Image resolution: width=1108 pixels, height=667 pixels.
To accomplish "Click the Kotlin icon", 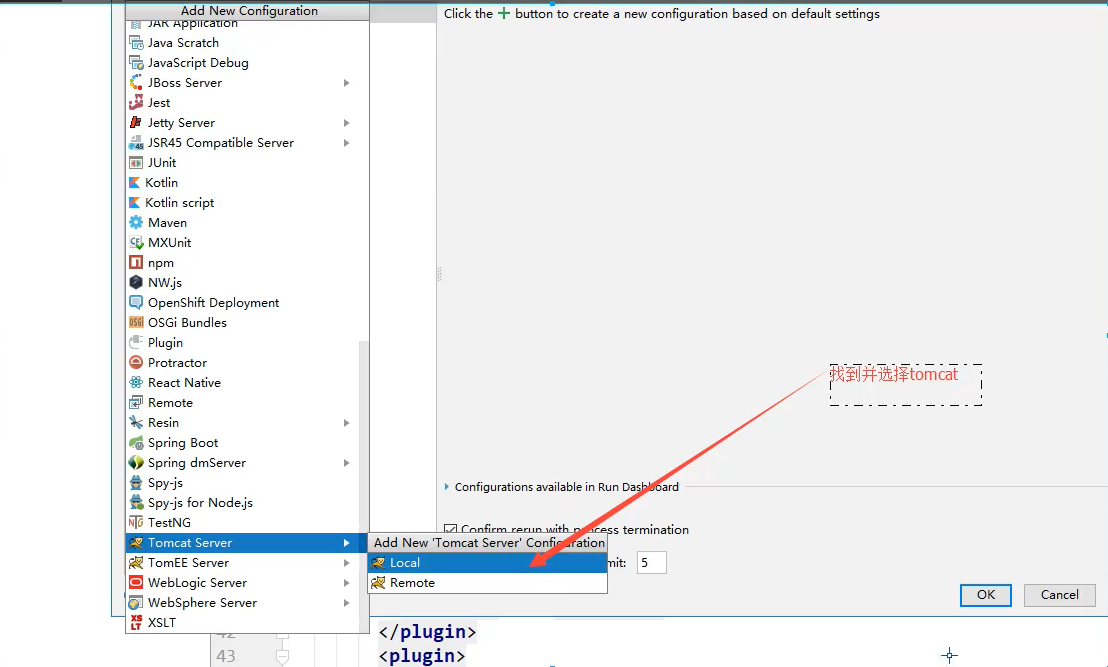I will point(135,183).
